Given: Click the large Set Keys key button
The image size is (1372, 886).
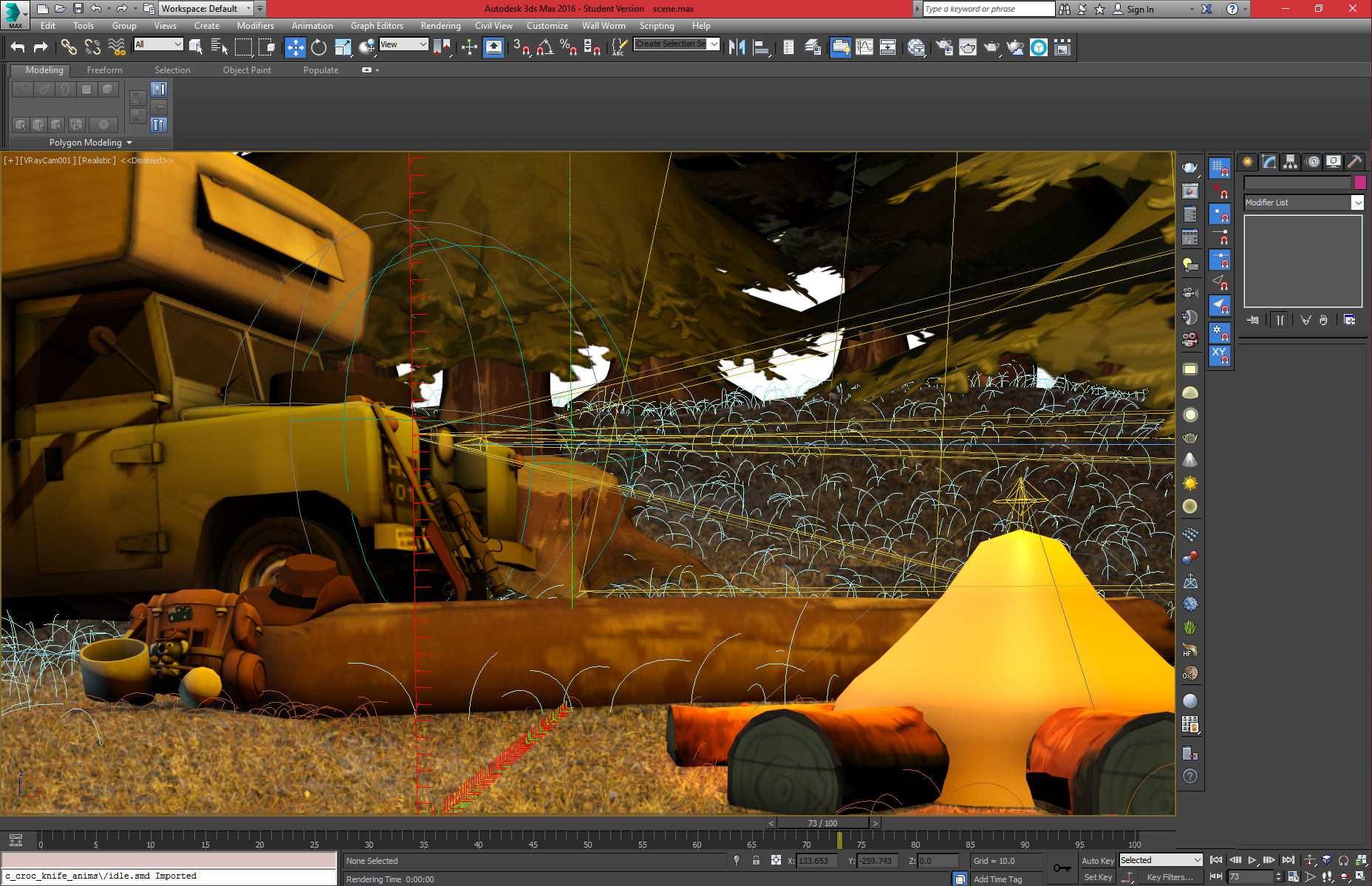Looking at the screenshot, I should (x=1062, y=868).
